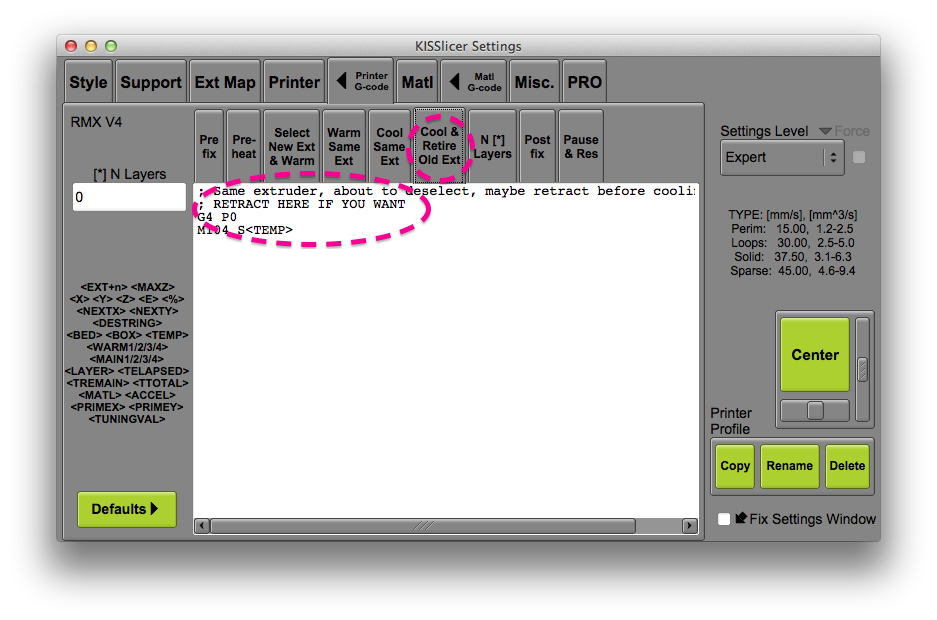Open the Matl tab
The width and height of the screenshot is (937, 620).
tap(417, 82)
